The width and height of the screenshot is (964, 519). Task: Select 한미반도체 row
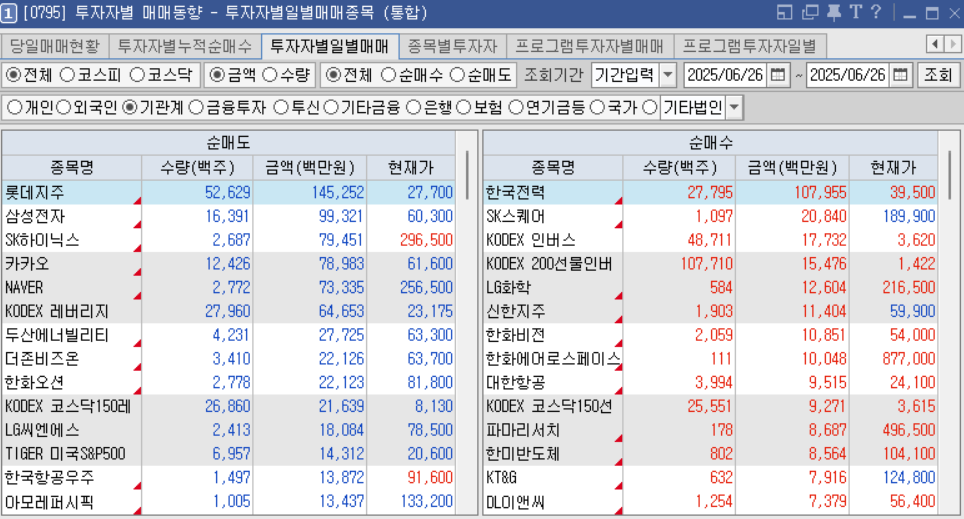[x=710, y=454]
